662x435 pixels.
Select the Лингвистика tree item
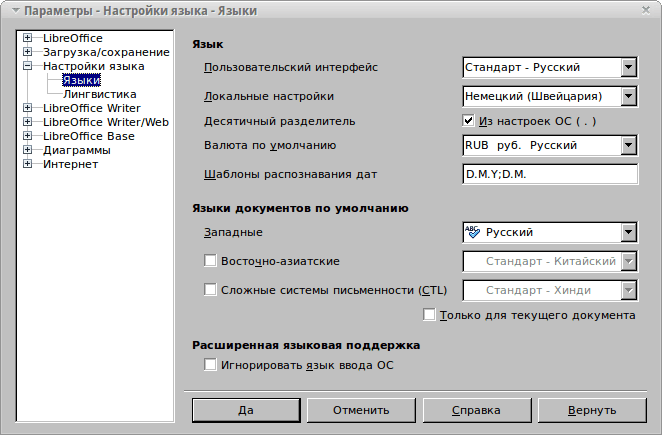[x=100, y=94]
